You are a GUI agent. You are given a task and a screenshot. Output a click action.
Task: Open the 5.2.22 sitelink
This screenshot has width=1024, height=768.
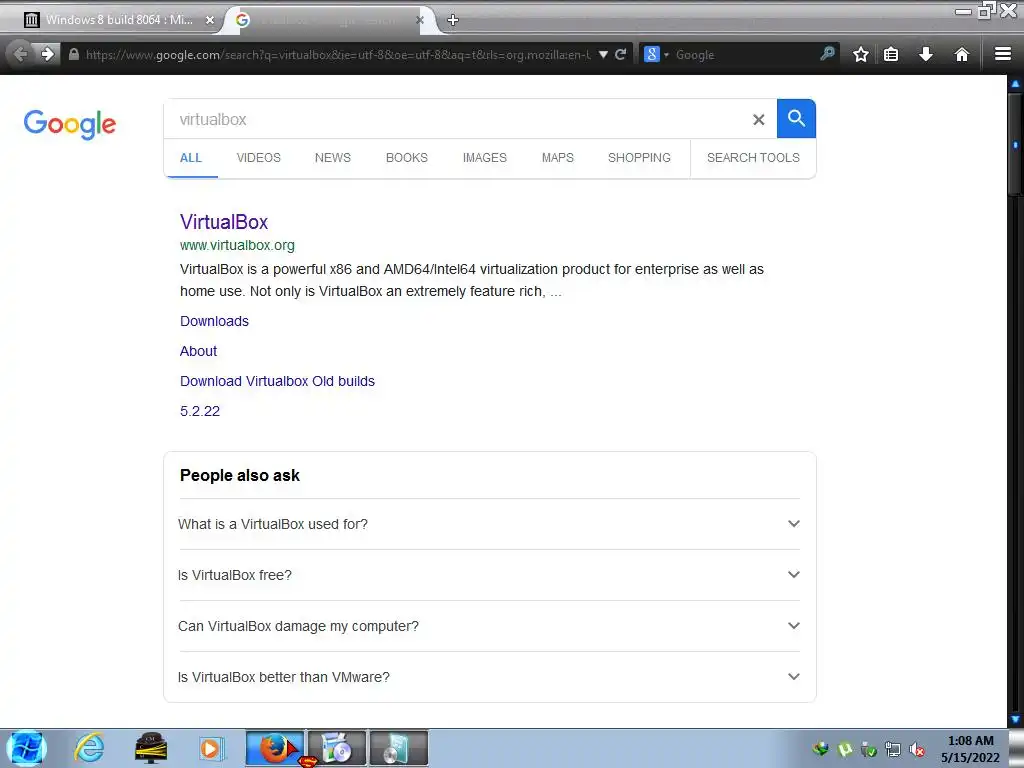pos(200,411)
